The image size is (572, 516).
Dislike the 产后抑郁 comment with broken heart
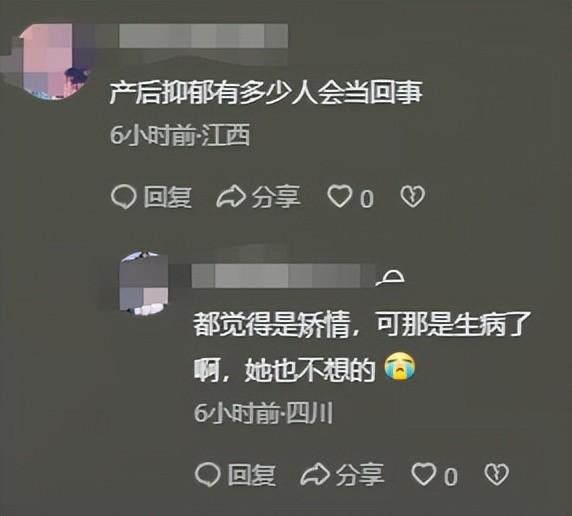(x=413, y=197)
